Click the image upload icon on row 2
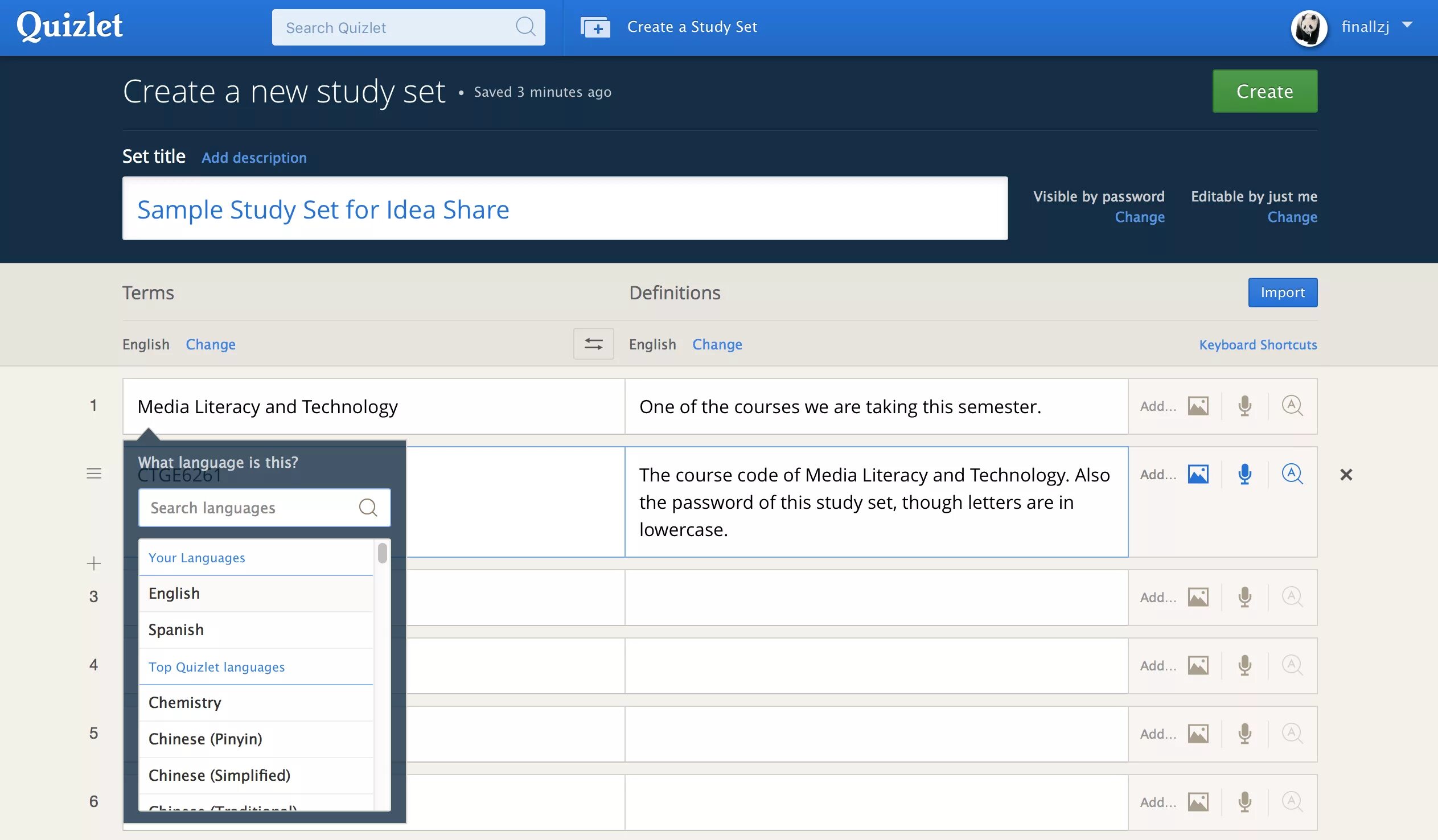Image resolution: width=1438 pixels, height=840 pixels. (1198, 474)
